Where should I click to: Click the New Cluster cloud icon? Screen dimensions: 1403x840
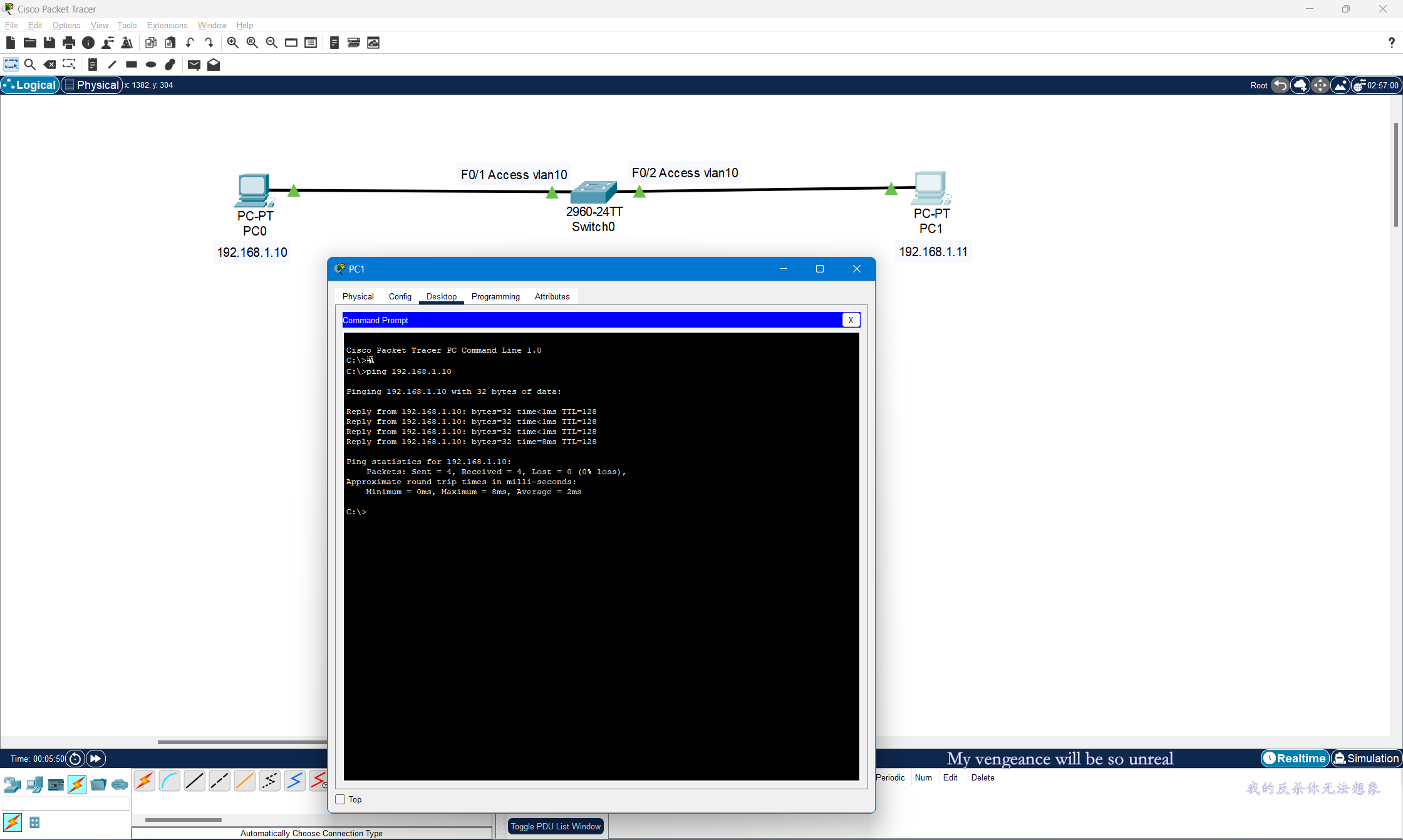[1300, 85]
